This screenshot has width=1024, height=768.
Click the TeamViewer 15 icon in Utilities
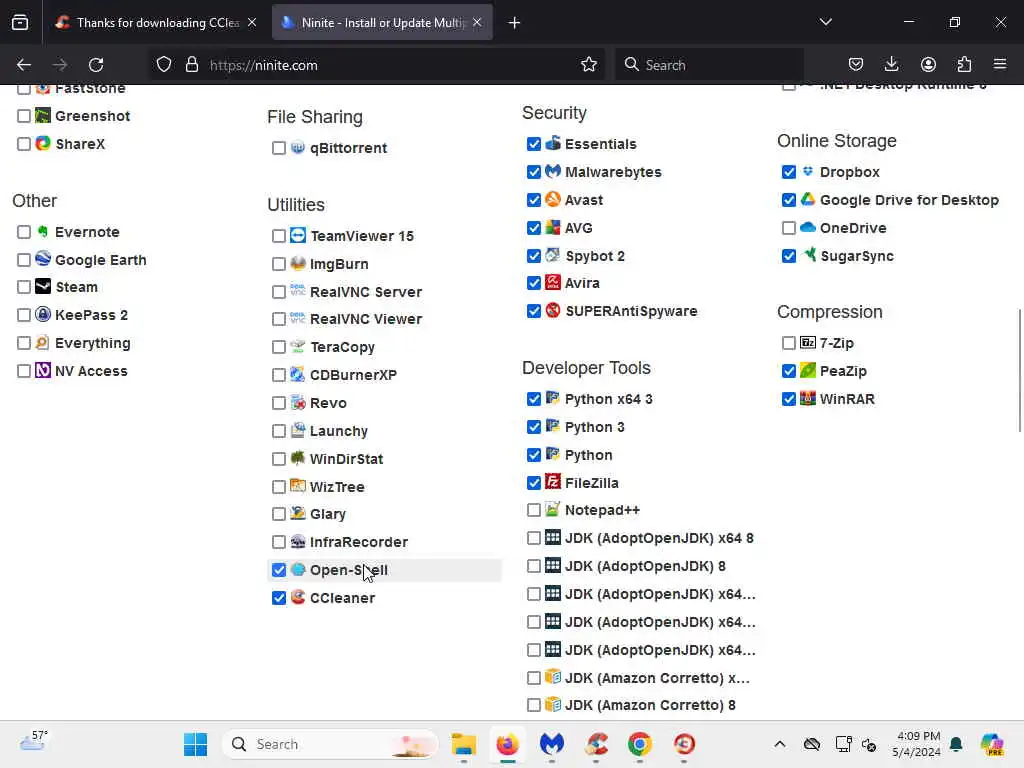(298, 235)
